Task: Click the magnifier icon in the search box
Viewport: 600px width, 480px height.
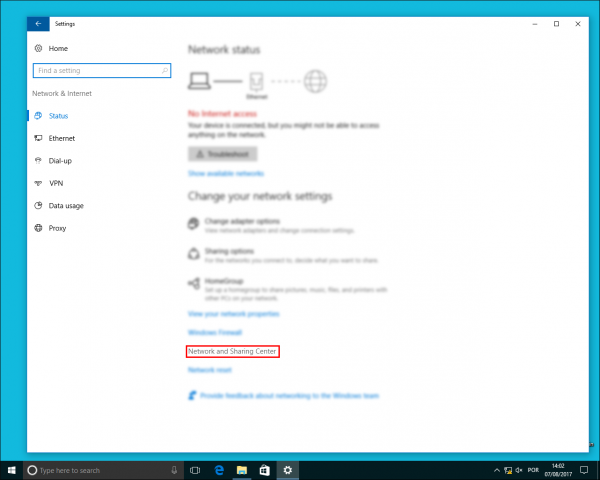Action: pos(165,70)
